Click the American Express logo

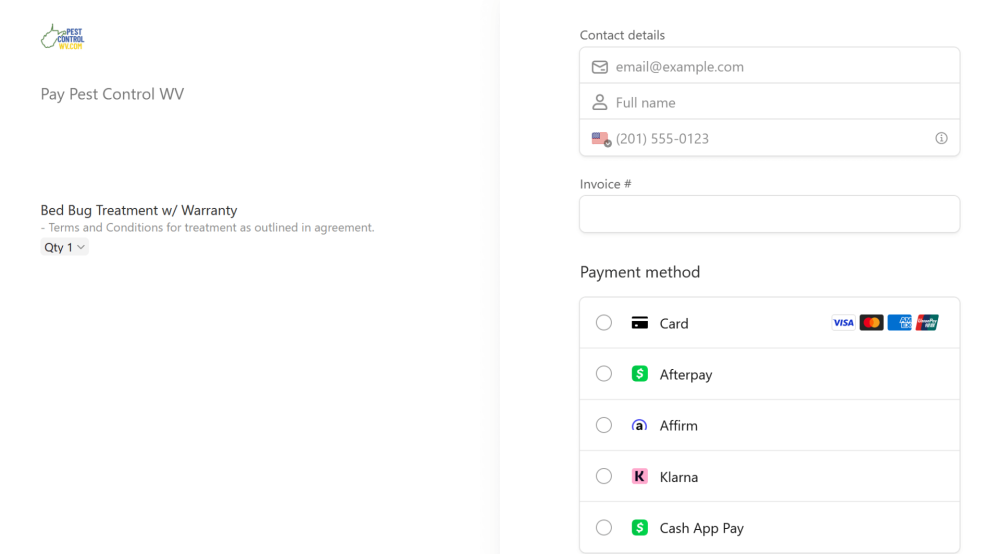pos(899,323)
